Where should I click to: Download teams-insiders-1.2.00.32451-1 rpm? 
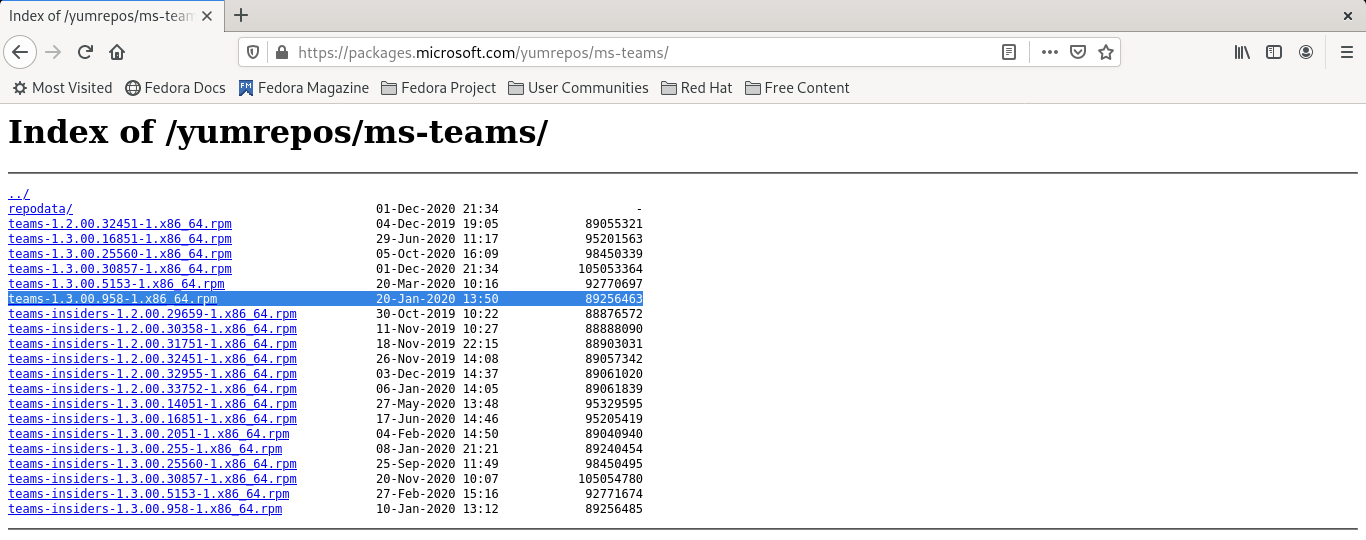point(152,359)
